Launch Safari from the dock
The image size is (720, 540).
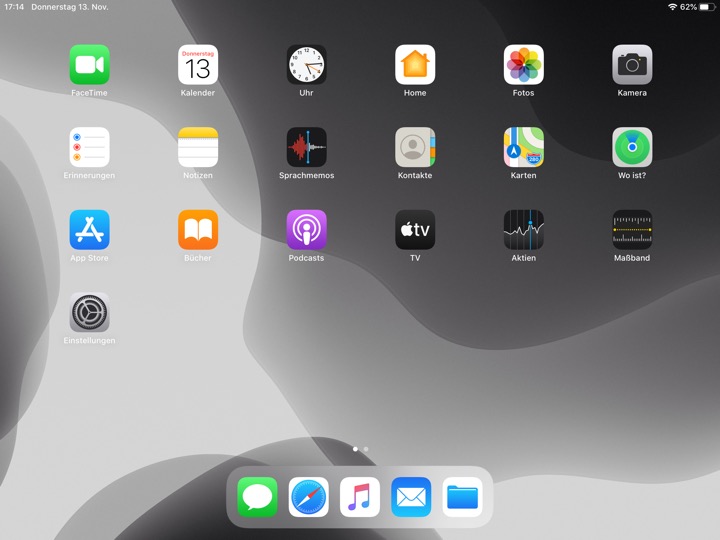pyautogui.click(x=309, y=497)
